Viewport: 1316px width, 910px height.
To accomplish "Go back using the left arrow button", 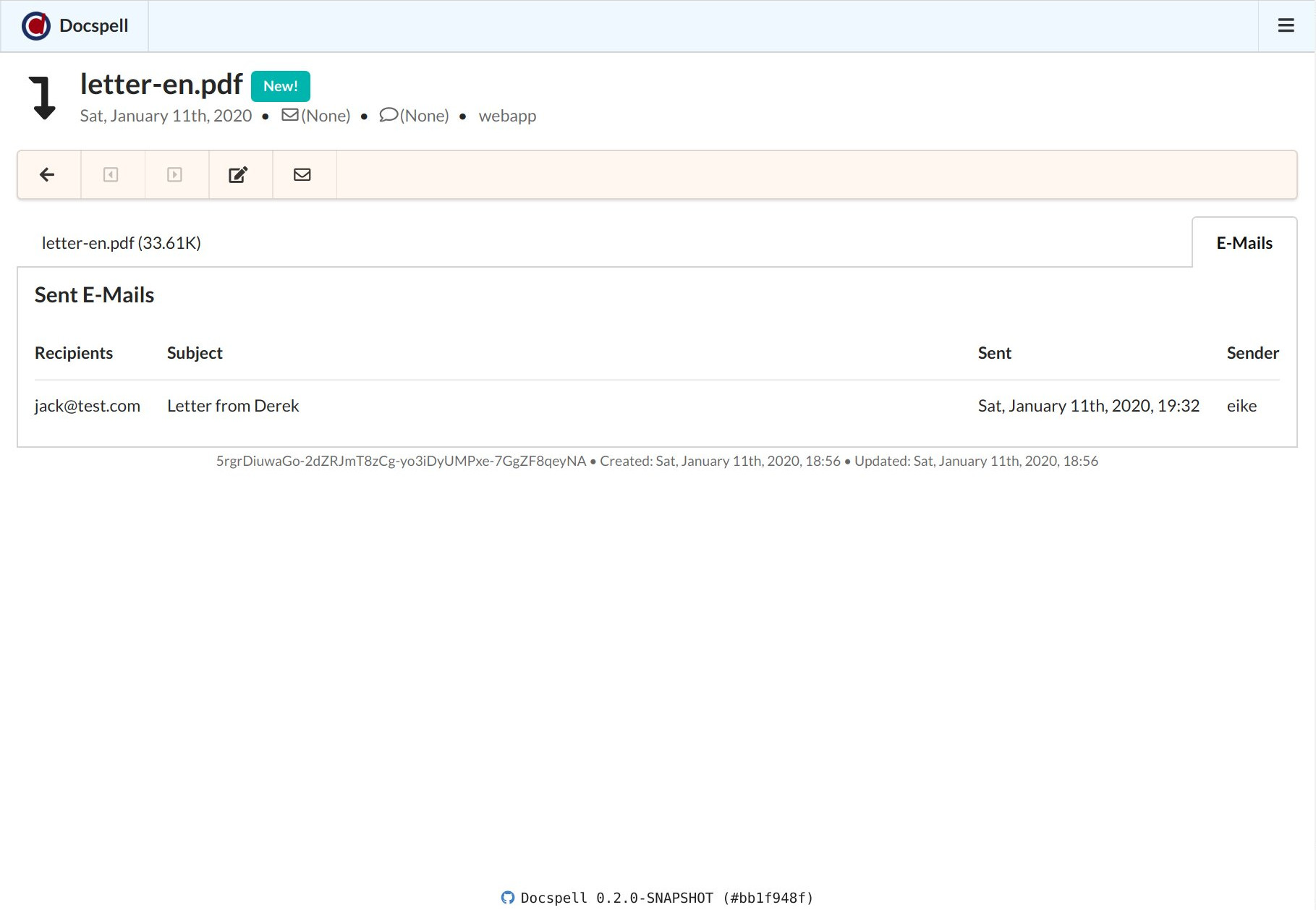I will tap(48, 175).
